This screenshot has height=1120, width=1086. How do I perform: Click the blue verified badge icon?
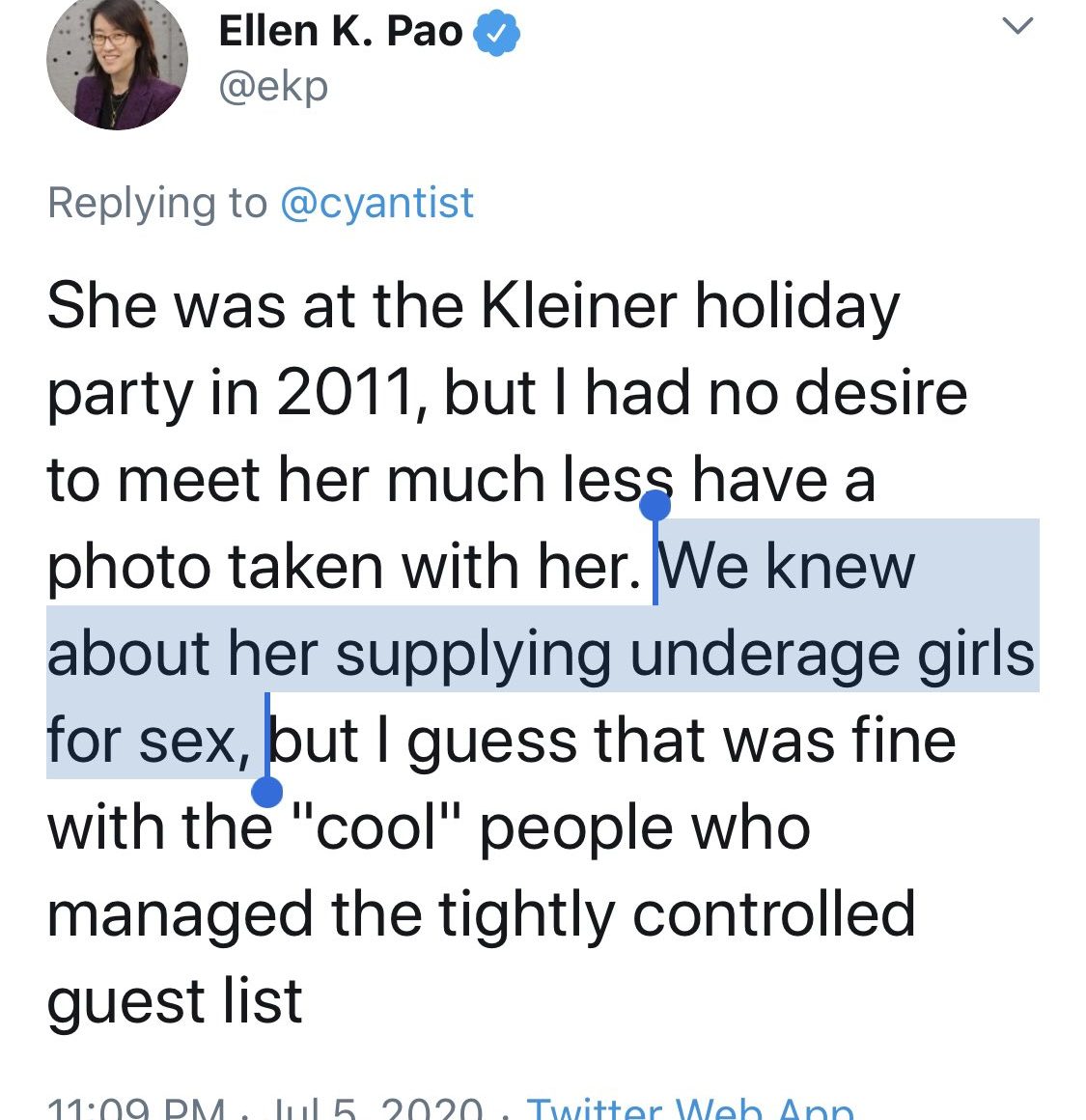[496, 34]
